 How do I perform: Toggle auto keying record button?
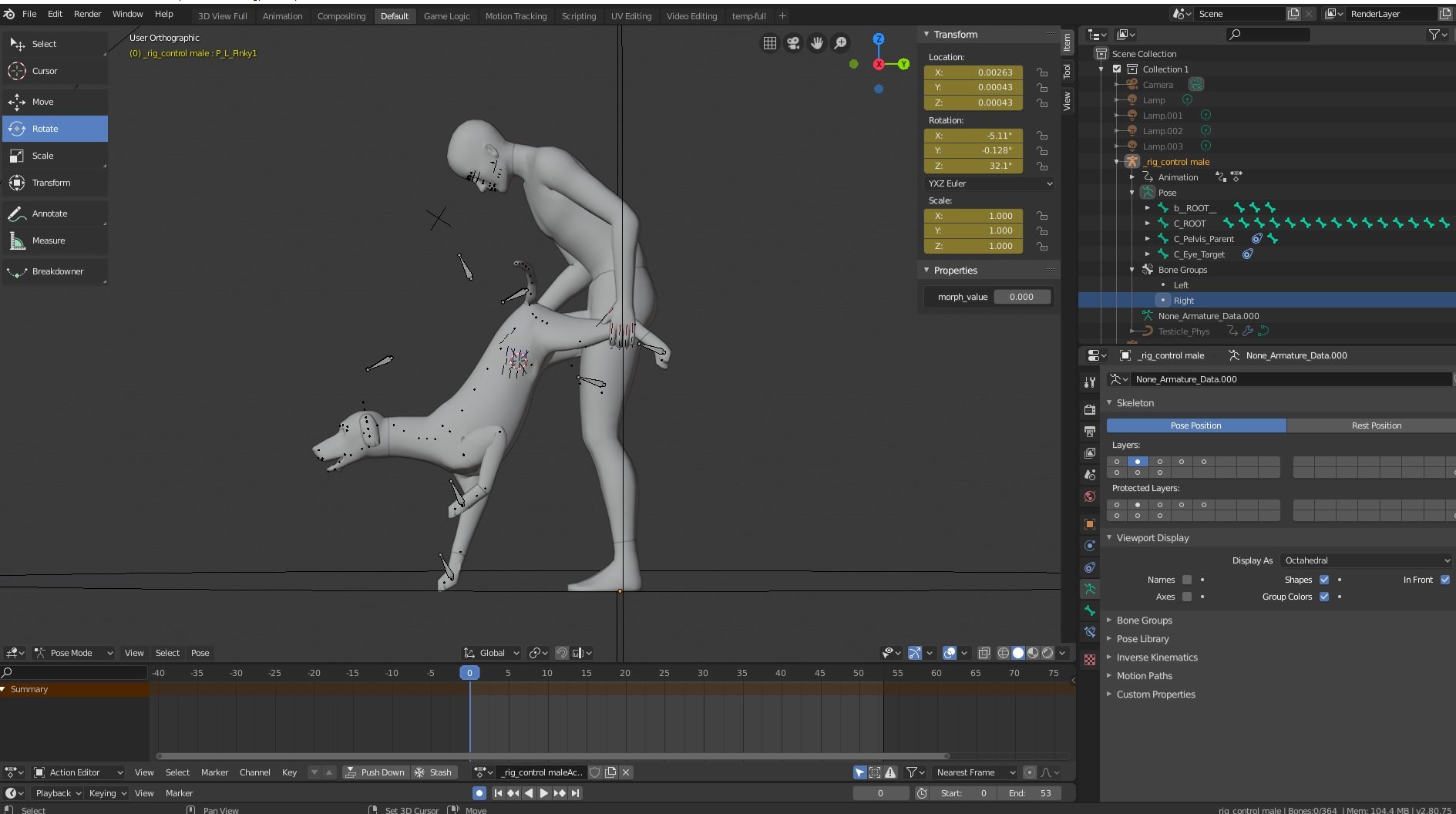tap(479, 793)
